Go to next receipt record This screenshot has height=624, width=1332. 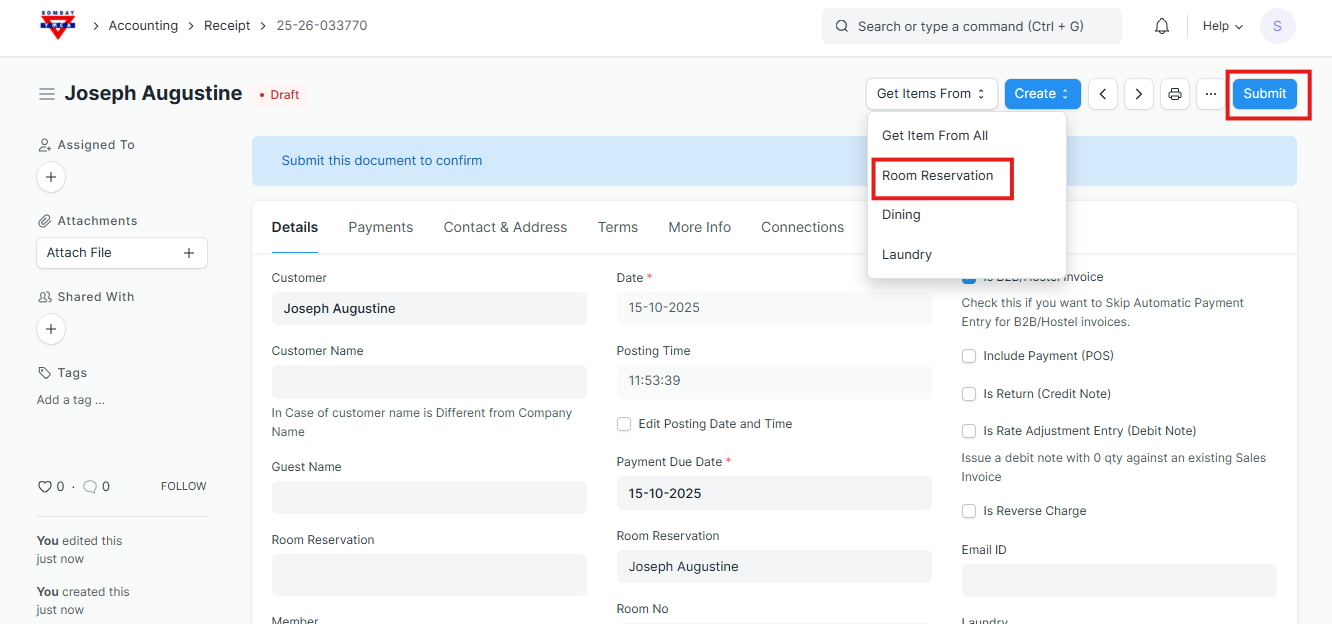pos(1138,94)
